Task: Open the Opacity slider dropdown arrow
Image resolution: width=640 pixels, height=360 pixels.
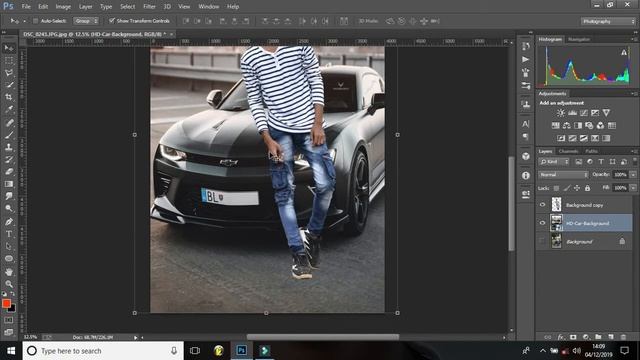Action: pyautogui.click(x=633, y=175)
